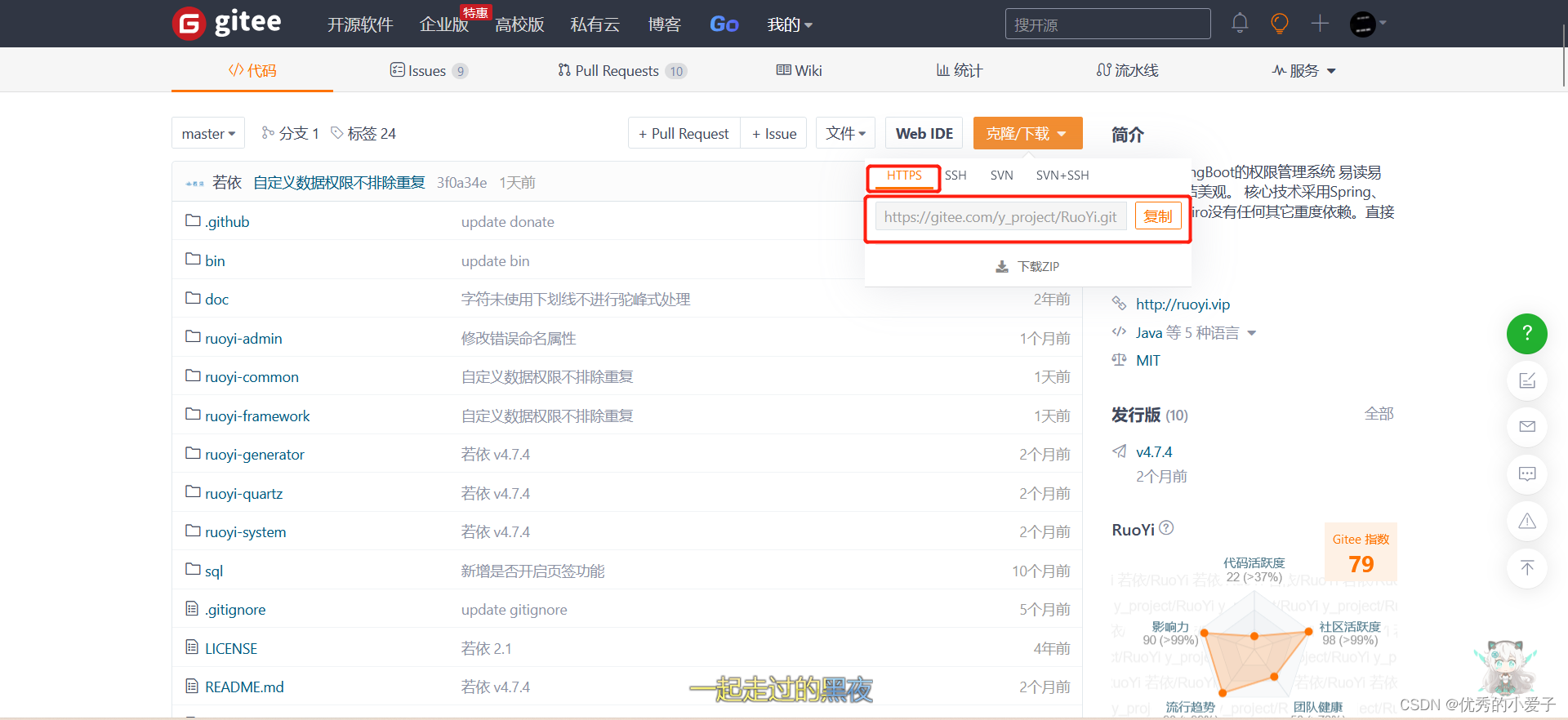Viewport: 1568px width, 720px height.
Task: Click 全部 to view all releases
Action: coord(1379,414)
